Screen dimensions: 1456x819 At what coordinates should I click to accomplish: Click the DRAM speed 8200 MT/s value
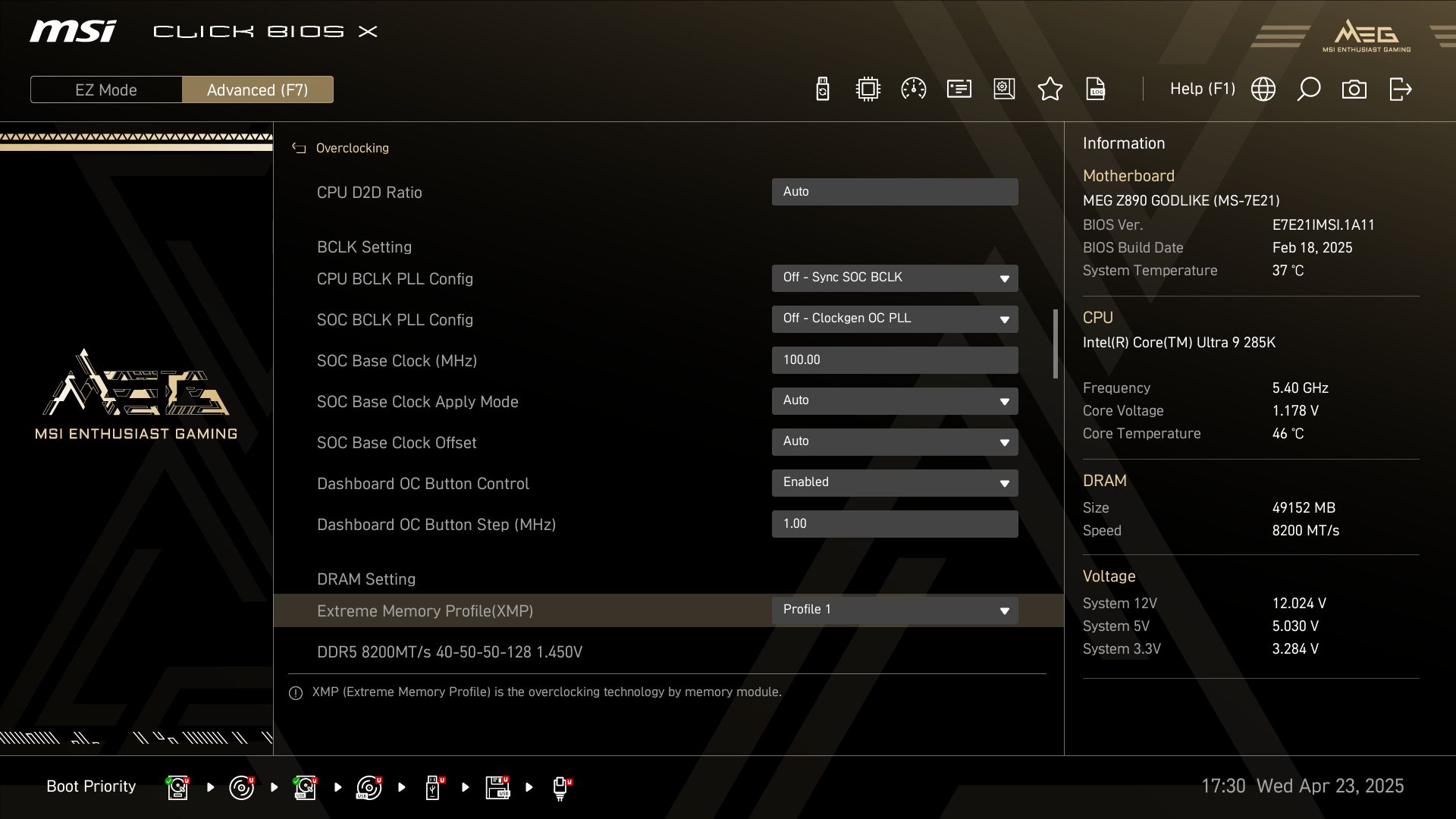1306,531
